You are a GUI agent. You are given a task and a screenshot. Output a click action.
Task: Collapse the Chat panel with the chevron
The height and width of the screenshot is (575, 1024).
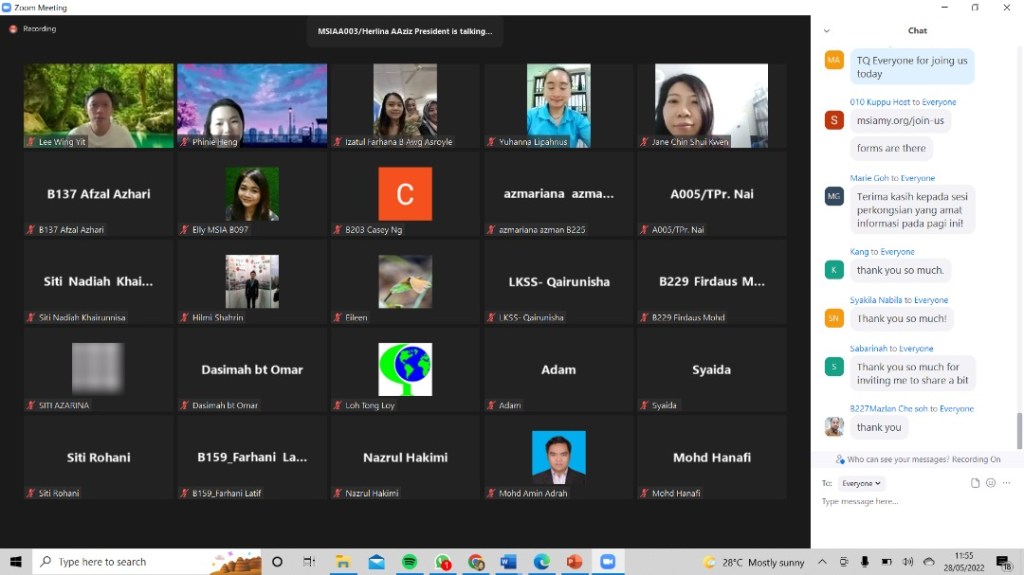coord(826,31)
